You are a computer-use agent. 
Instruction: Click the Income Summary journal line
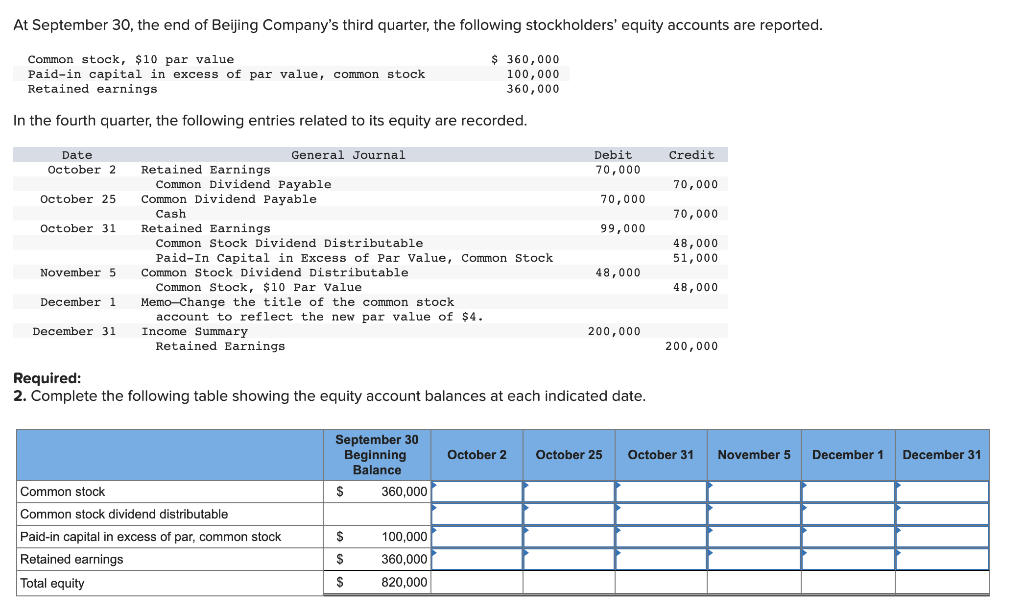[195, 331]
